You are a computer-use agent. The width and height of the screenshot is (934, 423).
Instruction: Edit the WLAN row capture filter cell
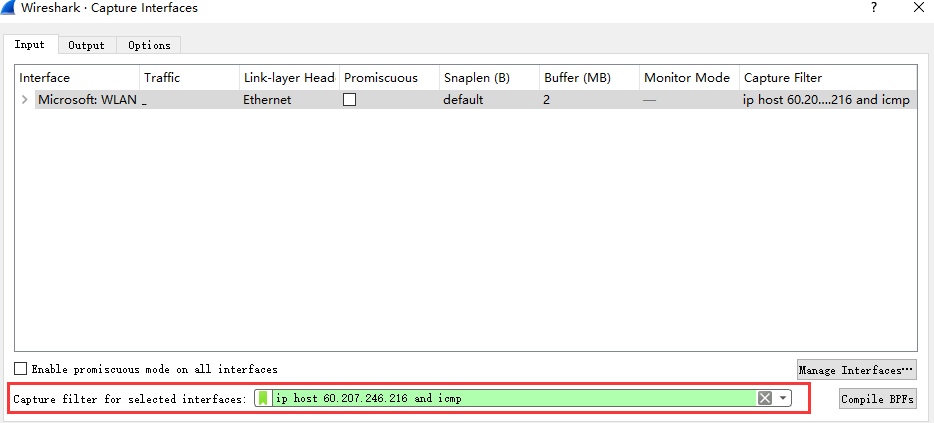(x=826, y=100)
